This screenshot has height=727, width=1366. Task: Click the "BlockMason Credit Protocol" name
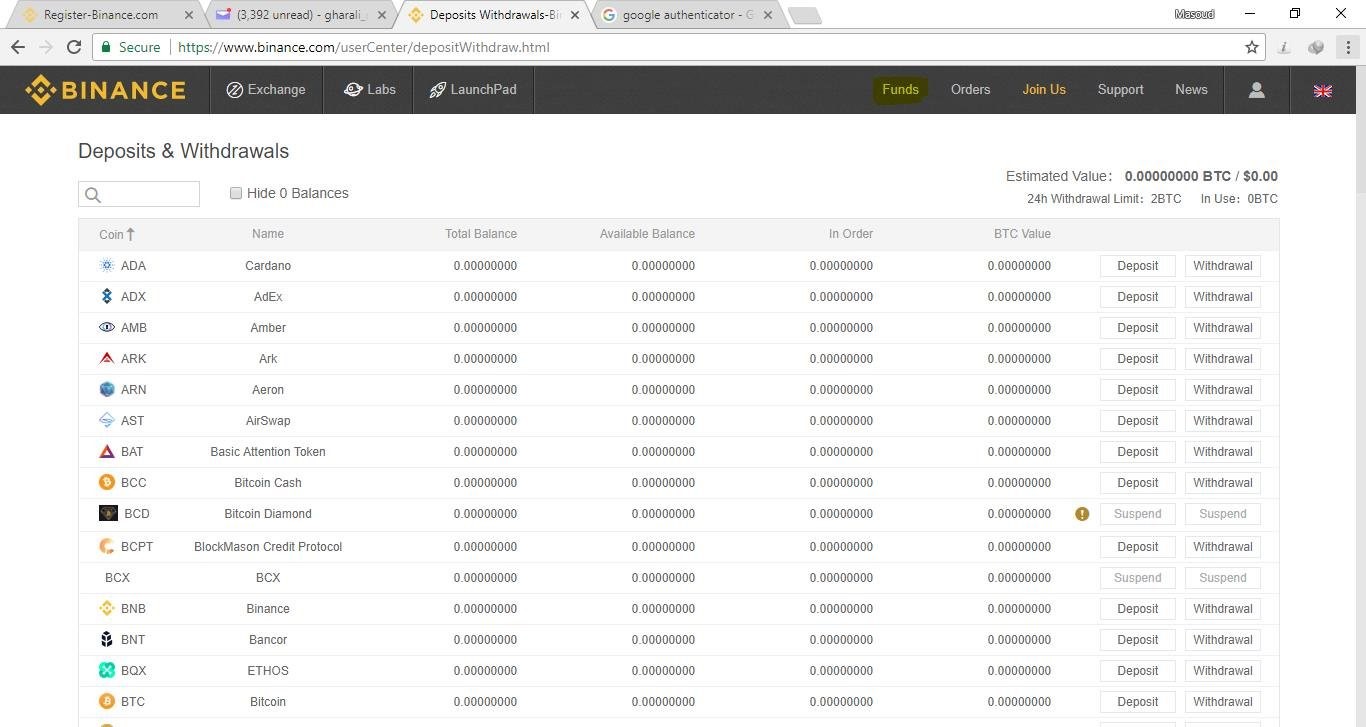(x=268, y=547)
